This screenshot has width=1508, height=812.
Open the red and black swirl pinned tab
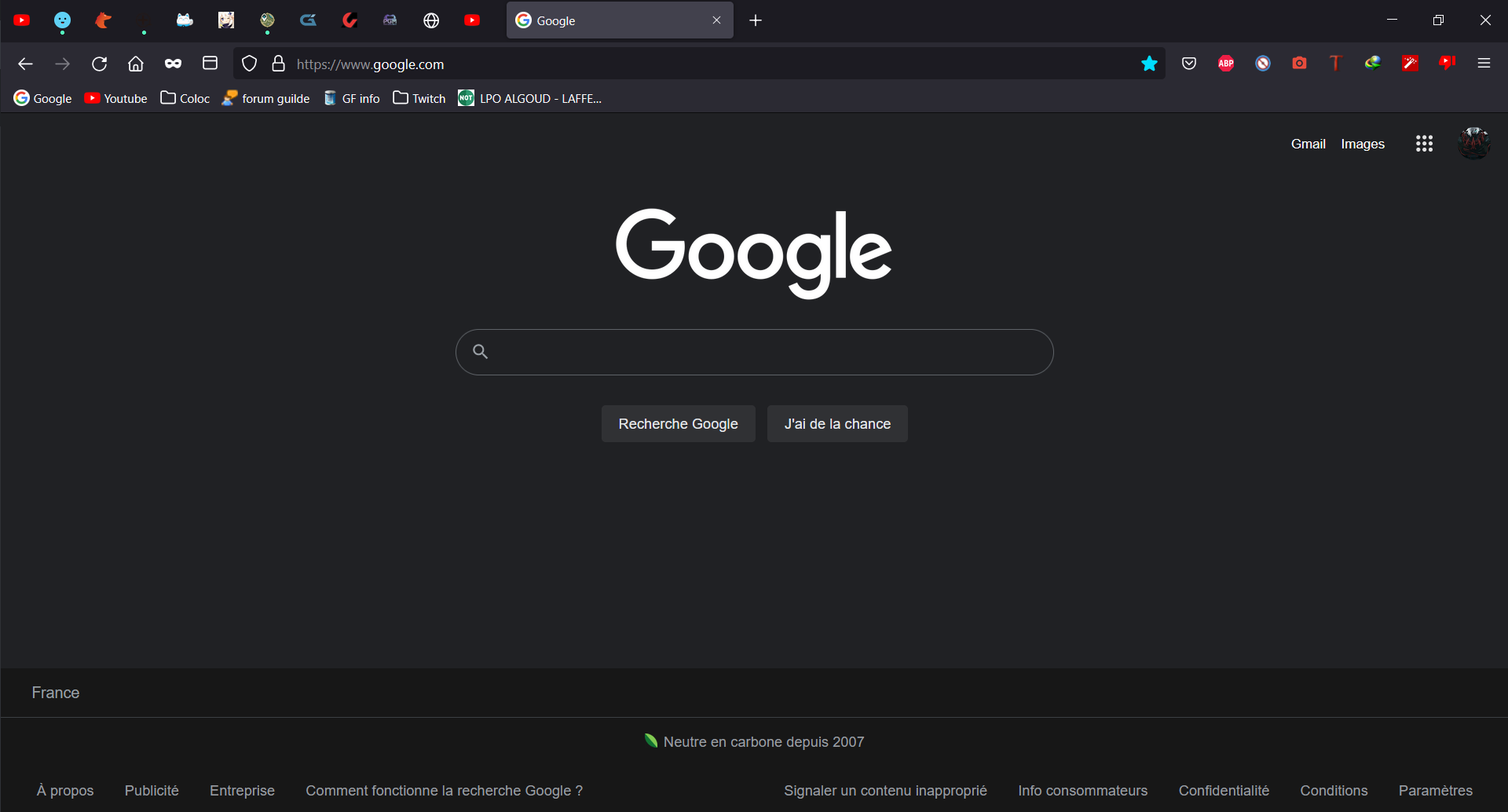[350, 20]
